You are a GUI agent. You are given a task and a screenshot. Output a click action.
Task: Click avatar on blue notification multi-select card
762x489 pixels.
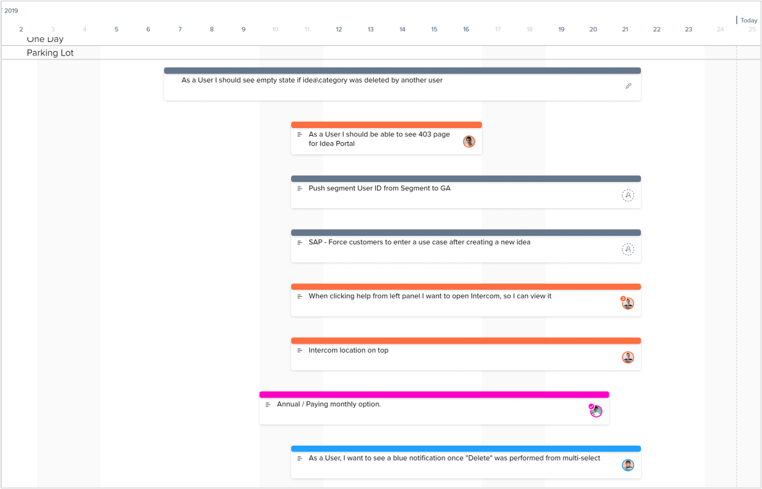pyautogui.click(x=628, y=465)
